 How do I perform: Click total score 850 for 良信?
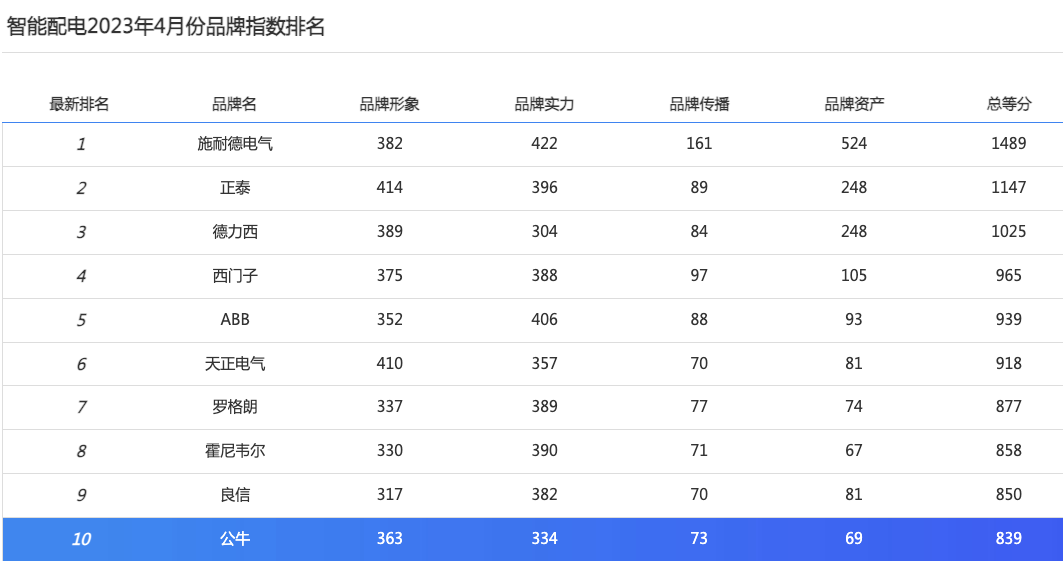1009,495
